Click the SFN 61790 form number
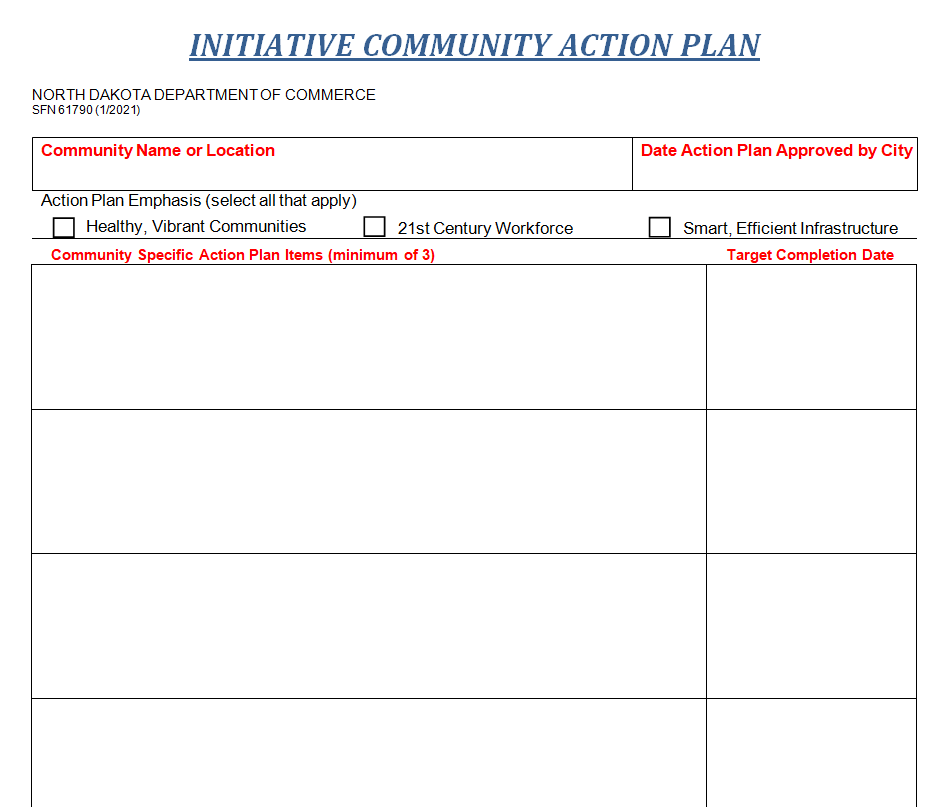 pyautogui.click(x=86, y=110)
